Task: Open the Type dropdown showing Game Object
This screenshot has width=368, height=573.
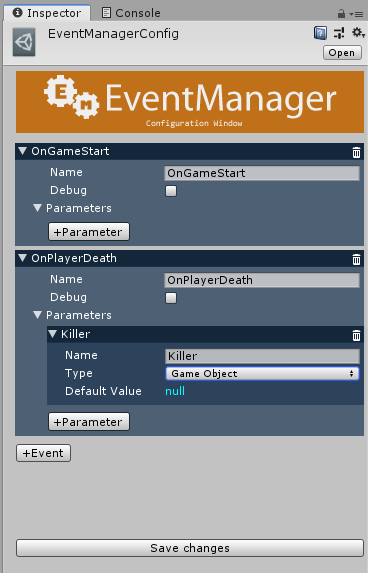Action: click(x=262, y=373)
